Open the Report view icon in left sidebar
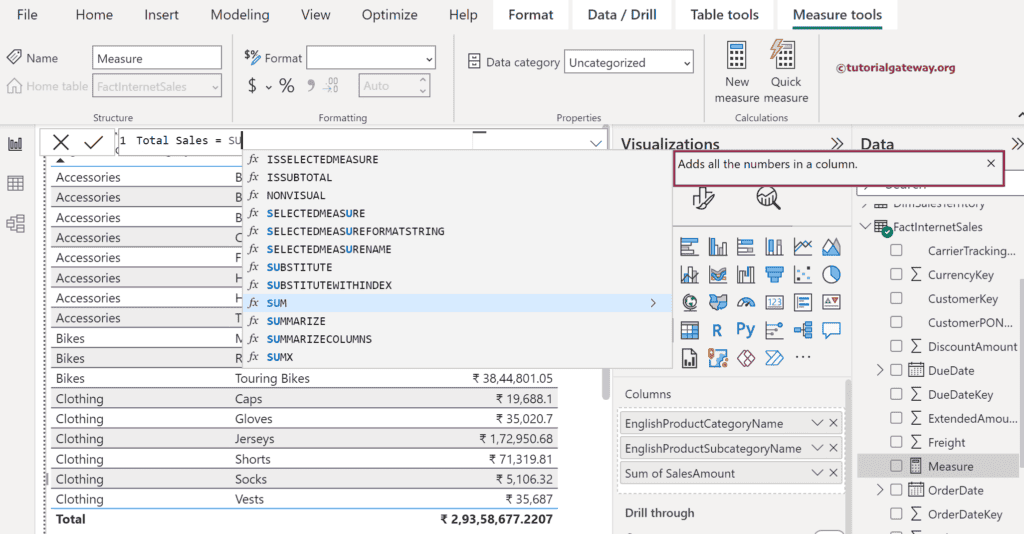 click(x=15, y=144)
